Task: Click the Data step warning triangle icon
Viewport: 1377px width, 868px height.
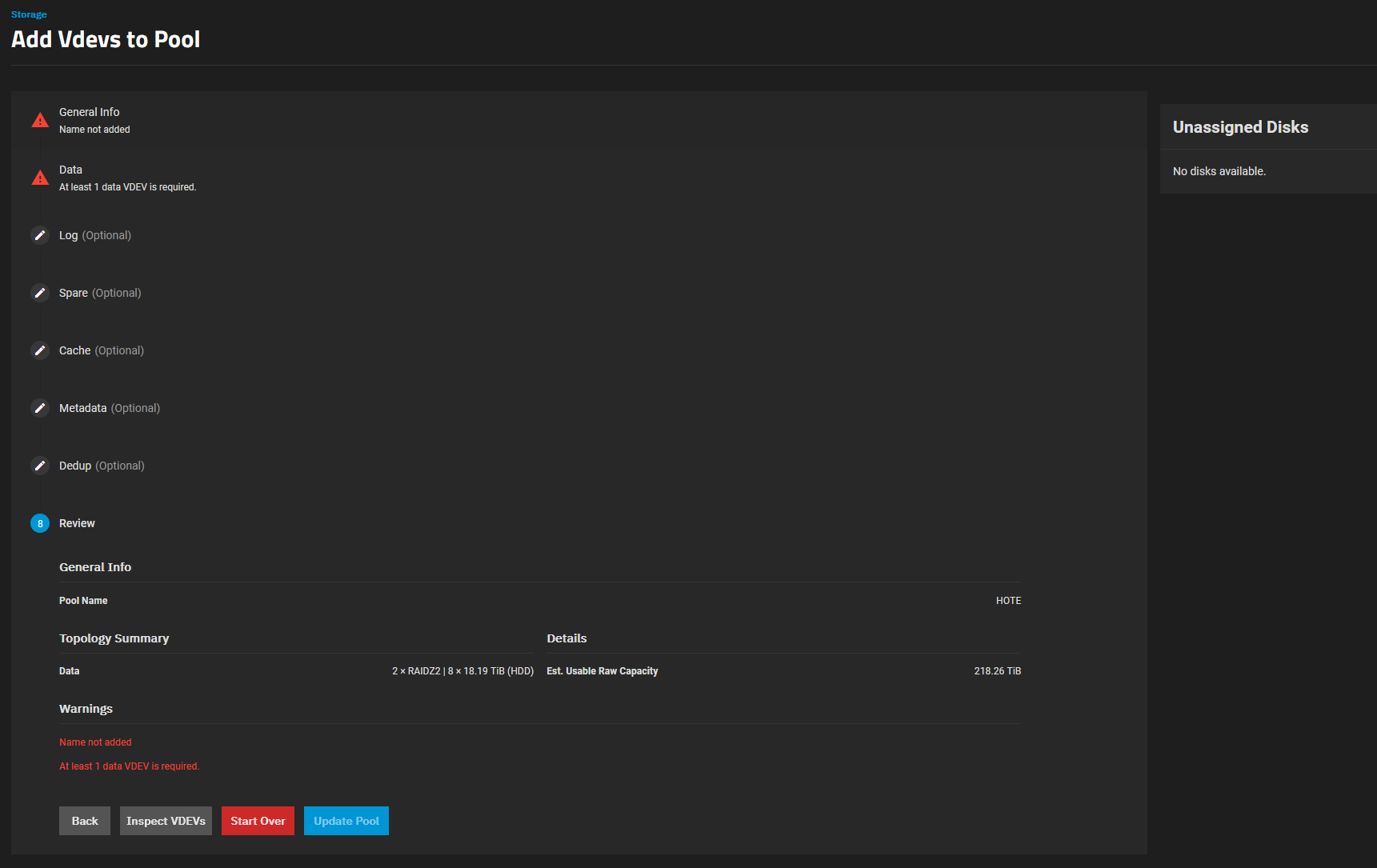Action: coord(40,178)
